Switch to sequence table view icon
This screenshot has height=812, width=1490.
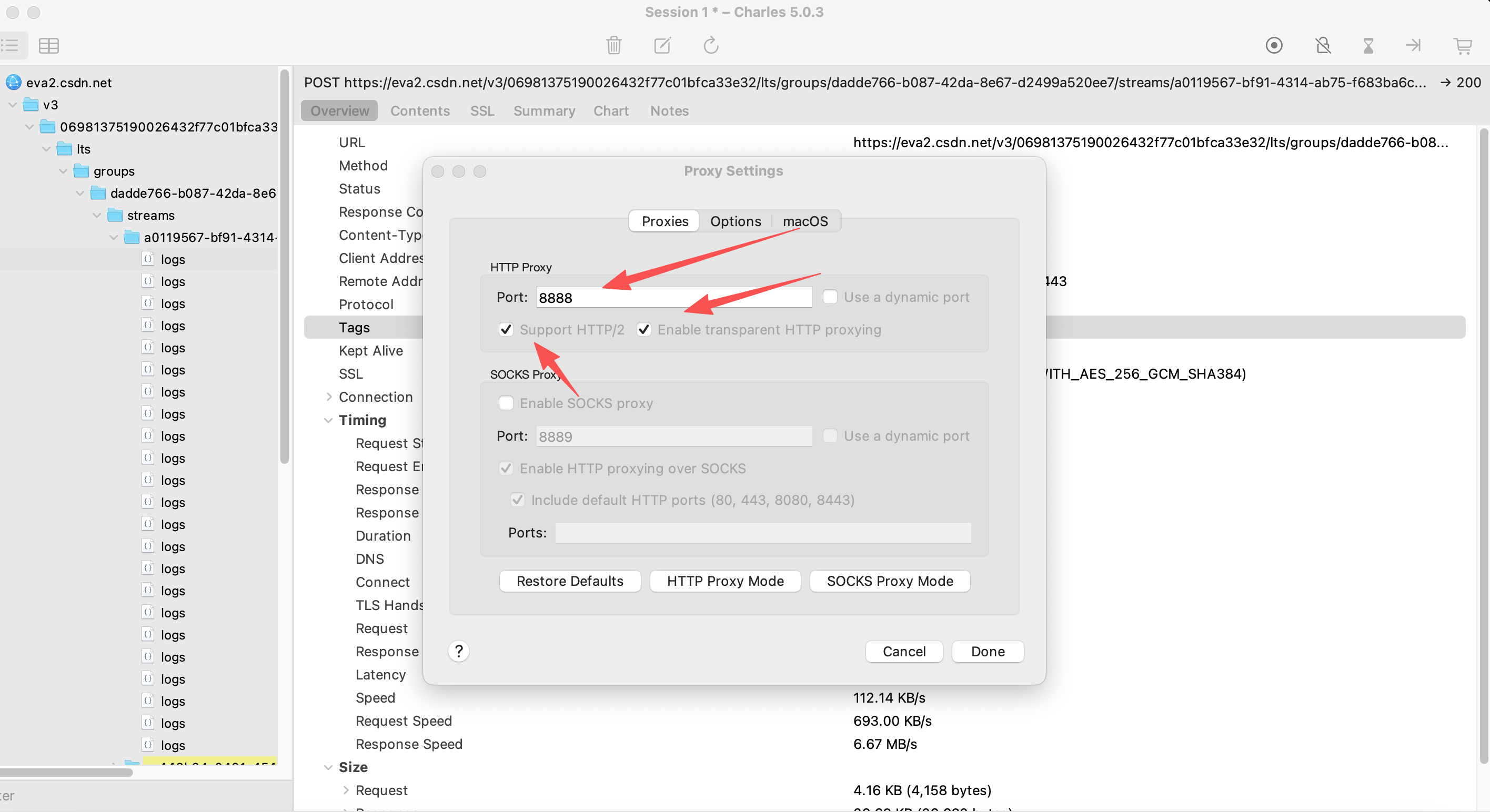[x=48, y=45]
